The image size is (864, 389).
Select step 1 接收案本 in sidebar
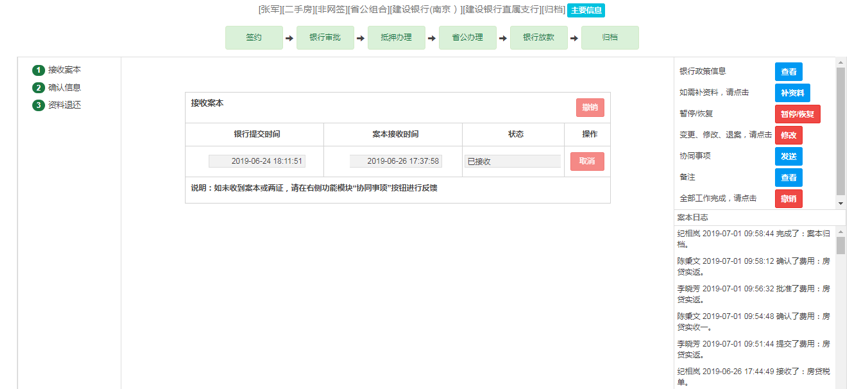(57, 70)
